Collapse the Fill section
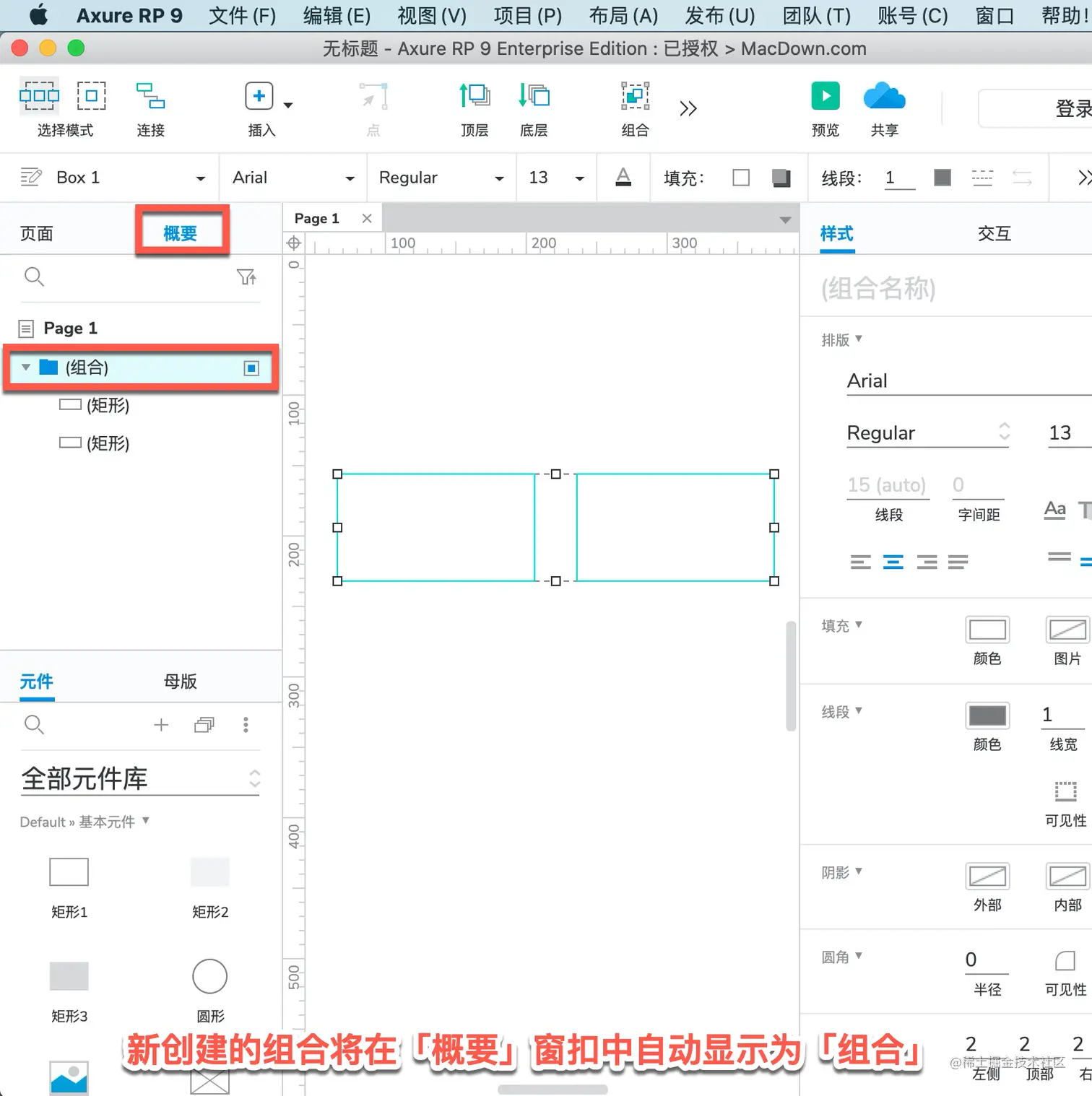Viewport: 1092px width, 1096px height. click(x=842, y=625)
